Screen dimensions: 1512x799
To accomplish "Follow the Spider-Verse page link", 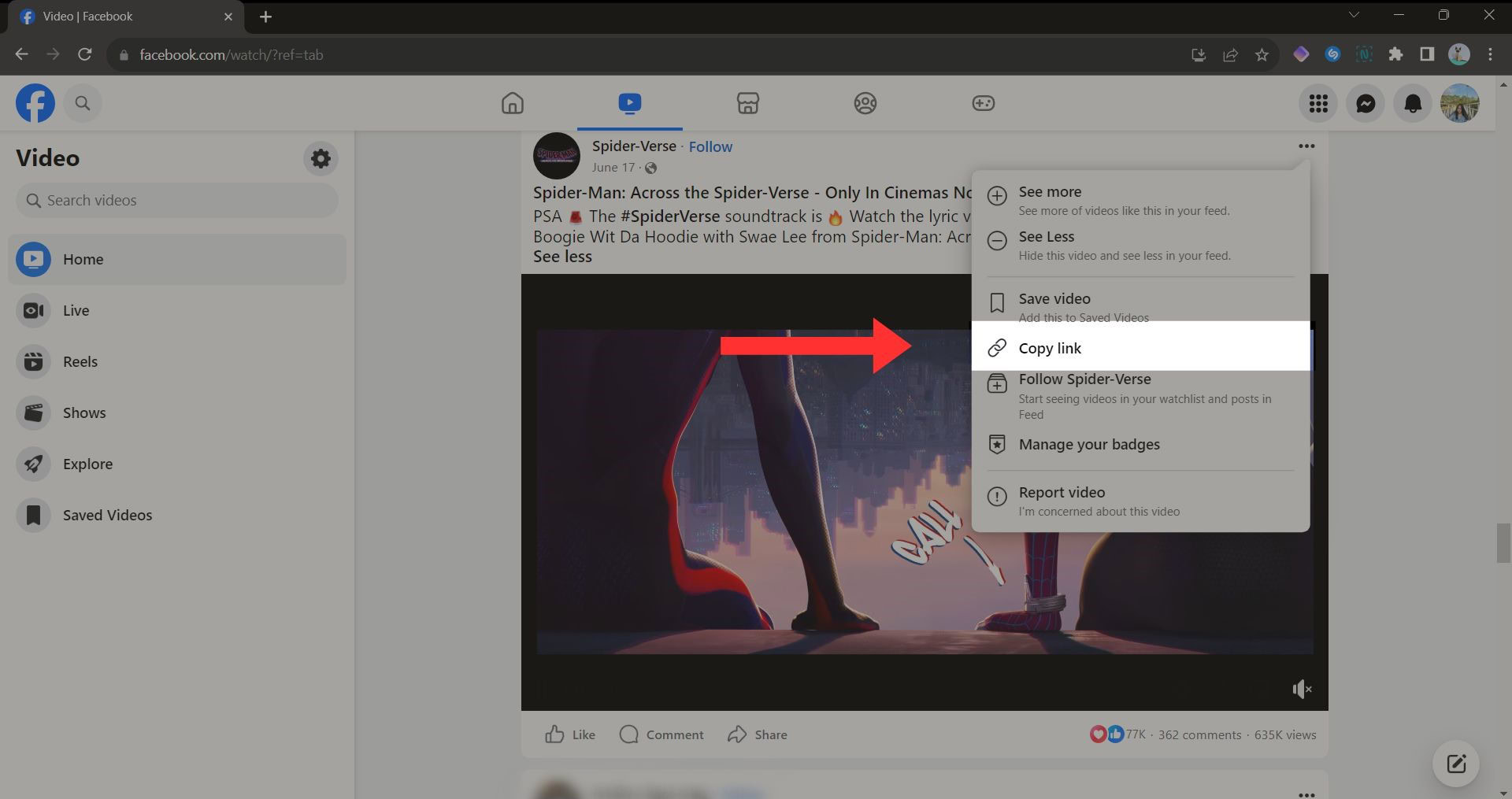I will tap(710, 146).
